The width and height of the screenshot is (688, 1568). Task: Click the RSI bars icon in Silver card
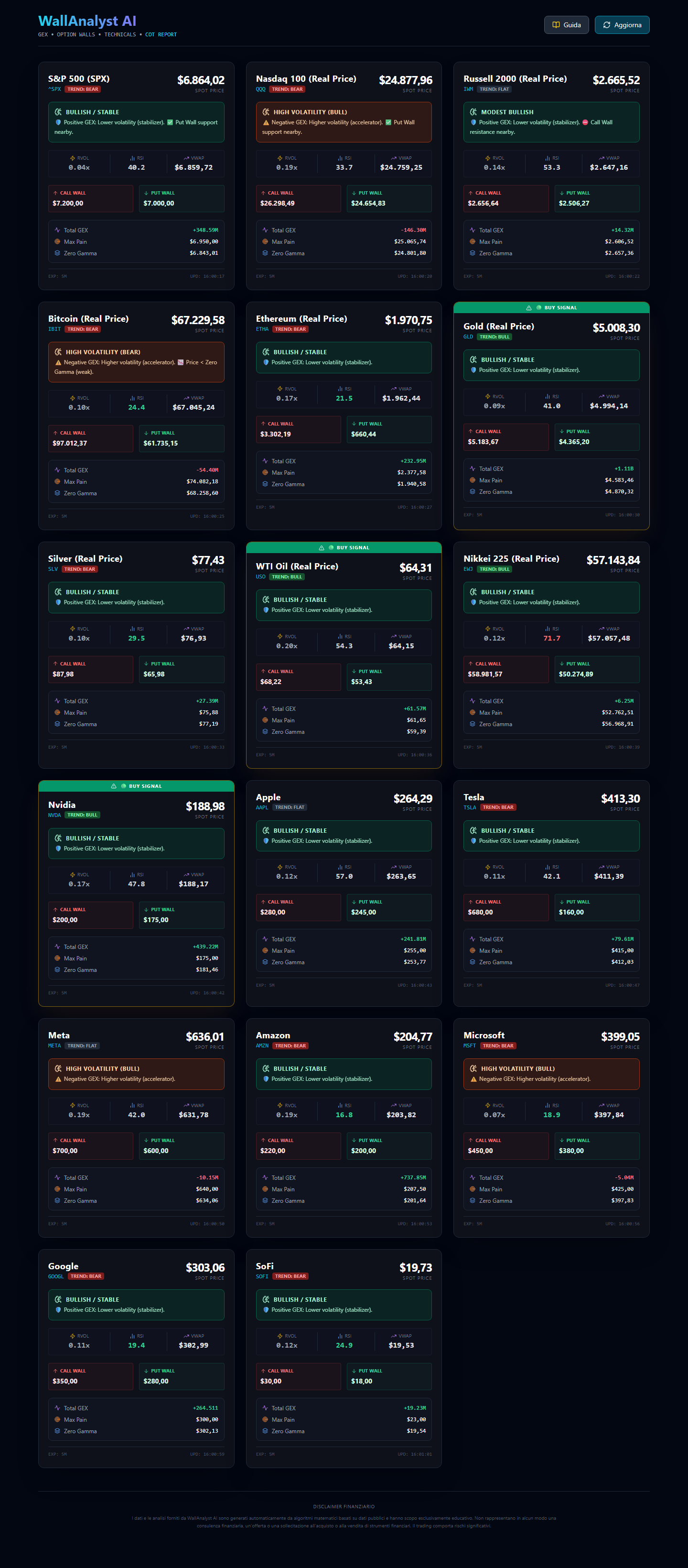tap(132, 629)
